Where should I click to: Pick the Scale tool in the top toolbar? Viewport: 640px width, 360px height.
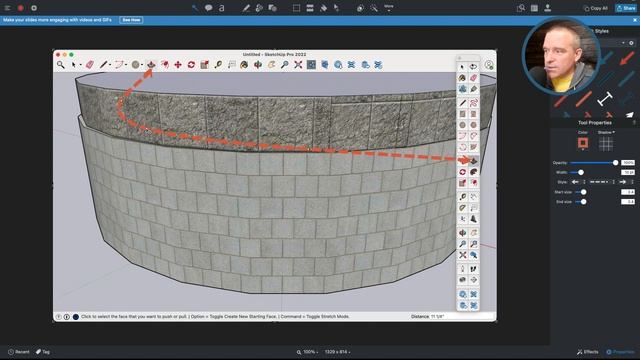tap(204, 64)
